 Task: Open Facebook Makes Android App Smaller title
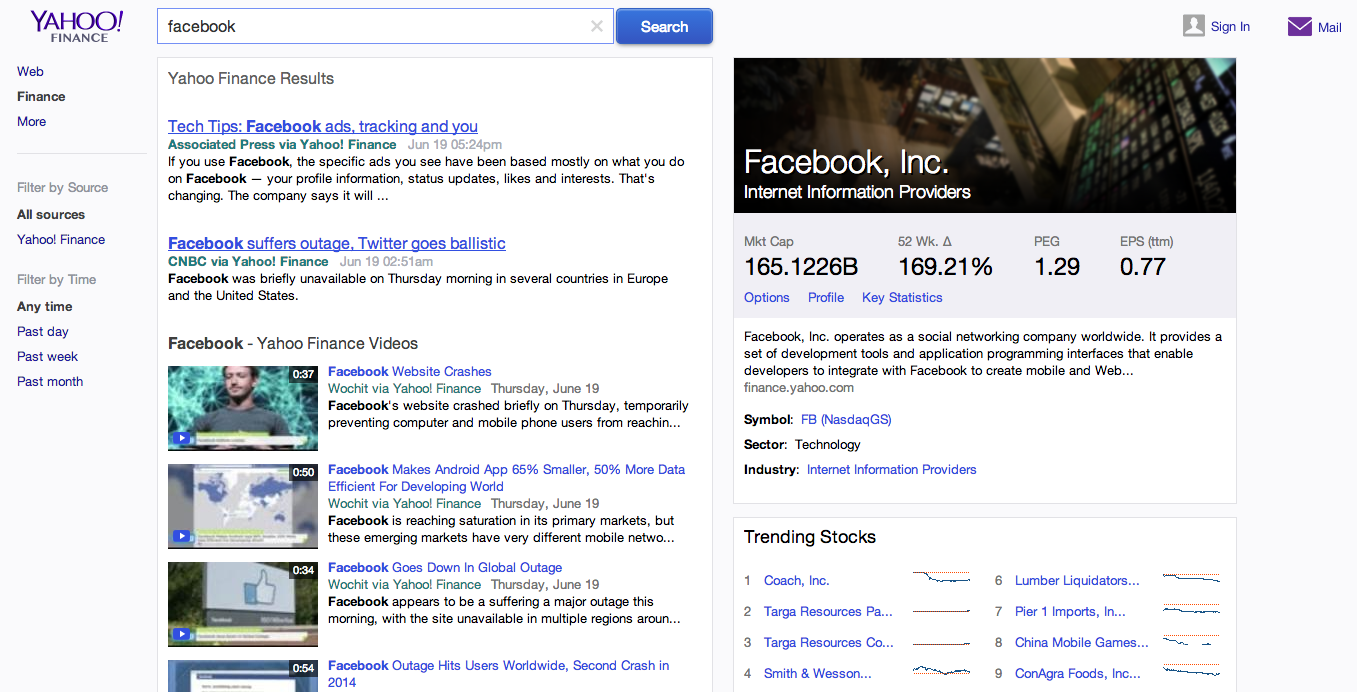507,478
